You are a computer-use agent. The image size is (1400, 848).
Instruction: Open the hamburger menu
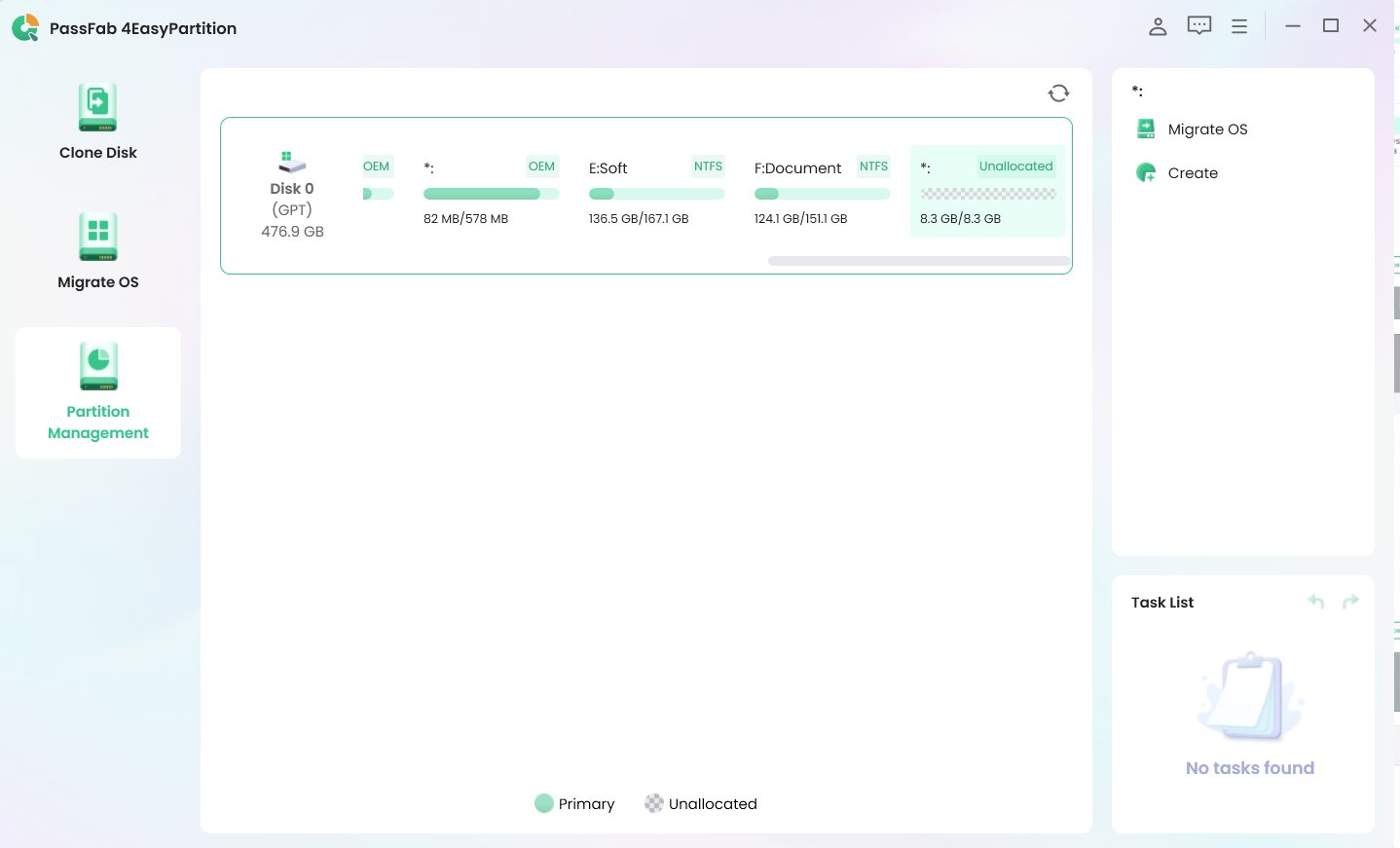pyautogui.click(x=1239, y=25)
